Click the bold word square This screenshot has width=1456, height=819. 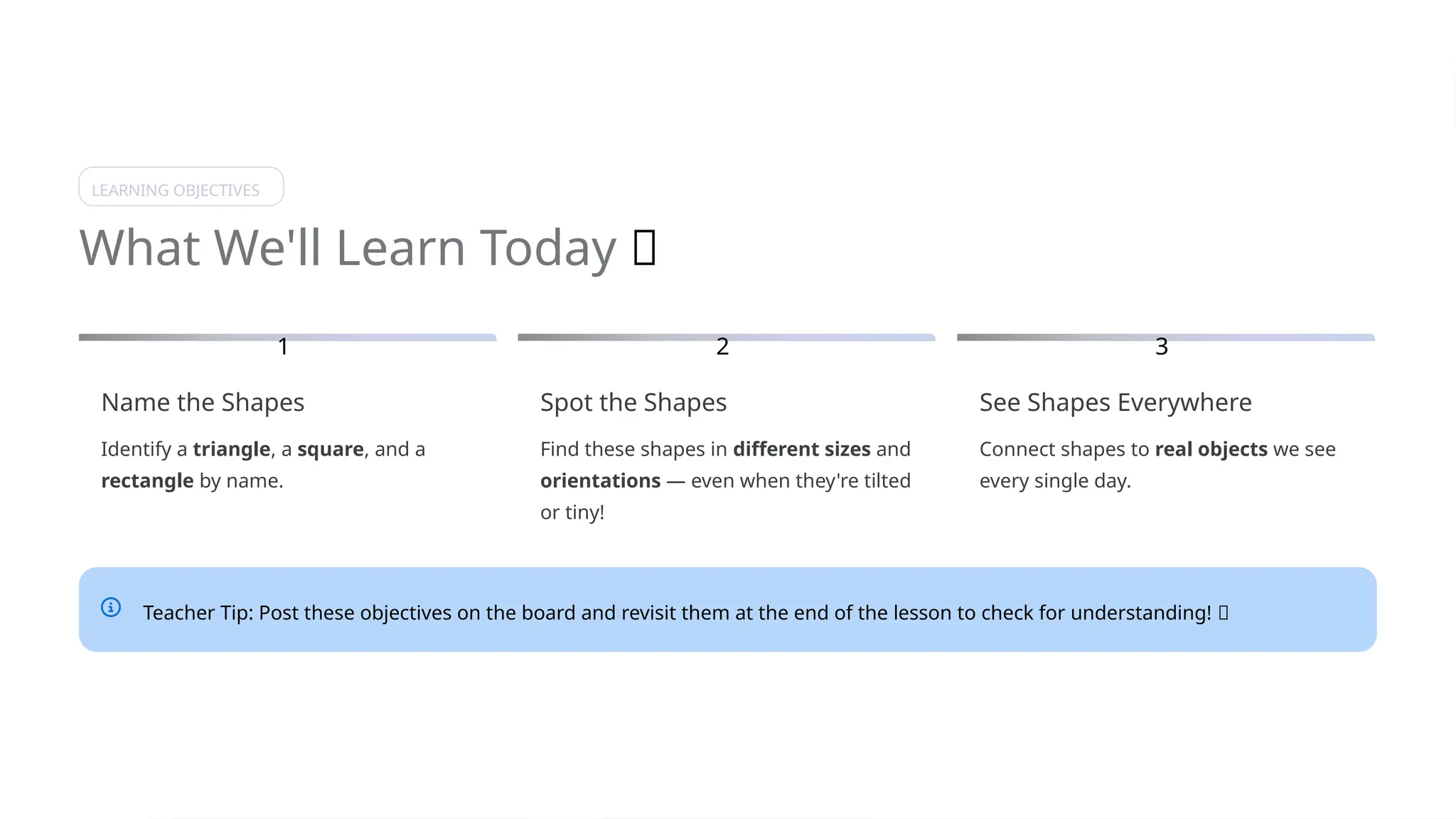coord(331,449)
